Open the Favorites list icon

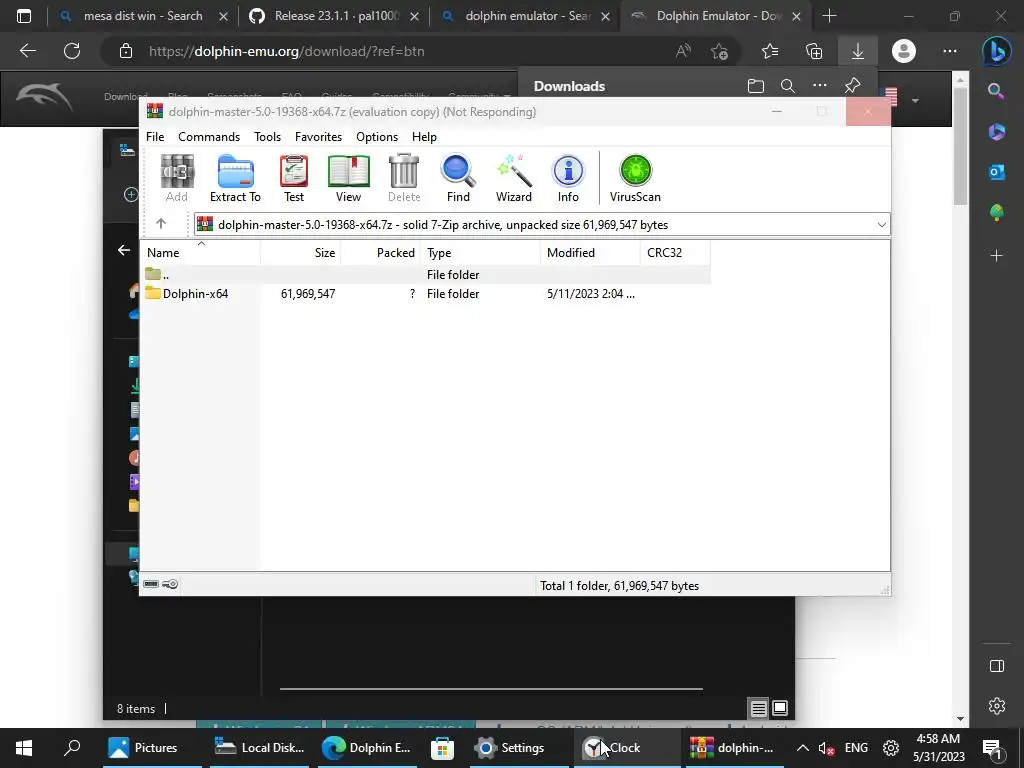(770, 51)
